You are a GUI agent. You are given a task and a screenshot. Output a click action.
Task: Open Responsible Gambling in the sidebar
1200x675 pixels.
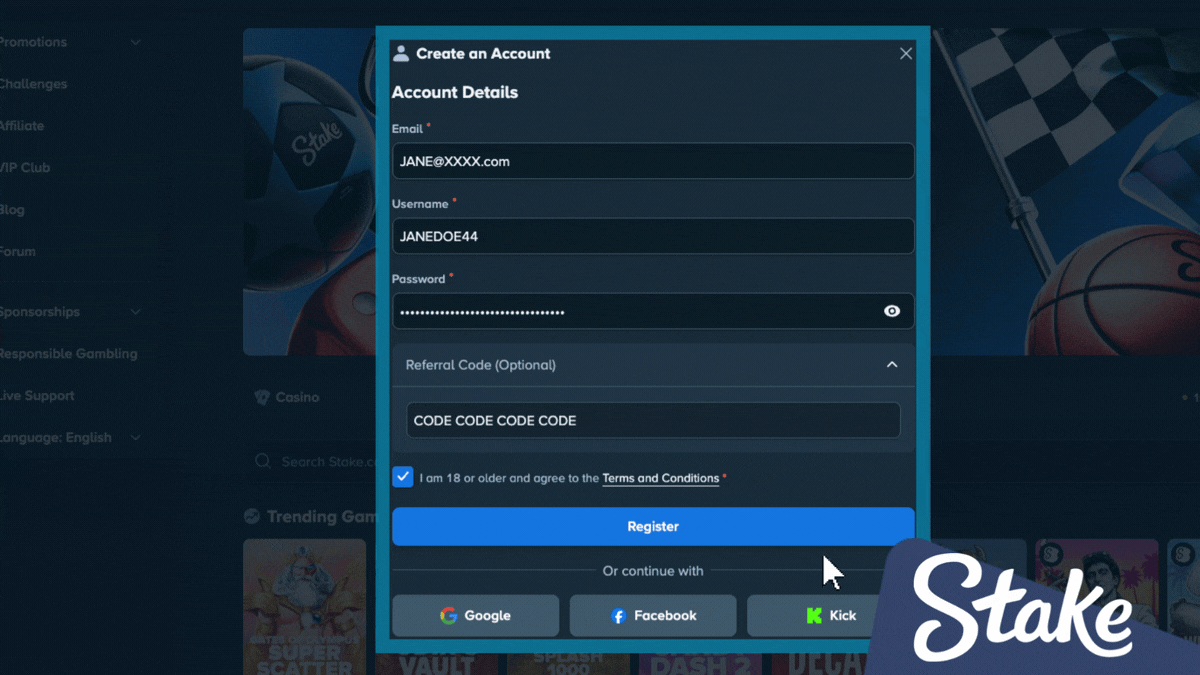click(68, 354)
